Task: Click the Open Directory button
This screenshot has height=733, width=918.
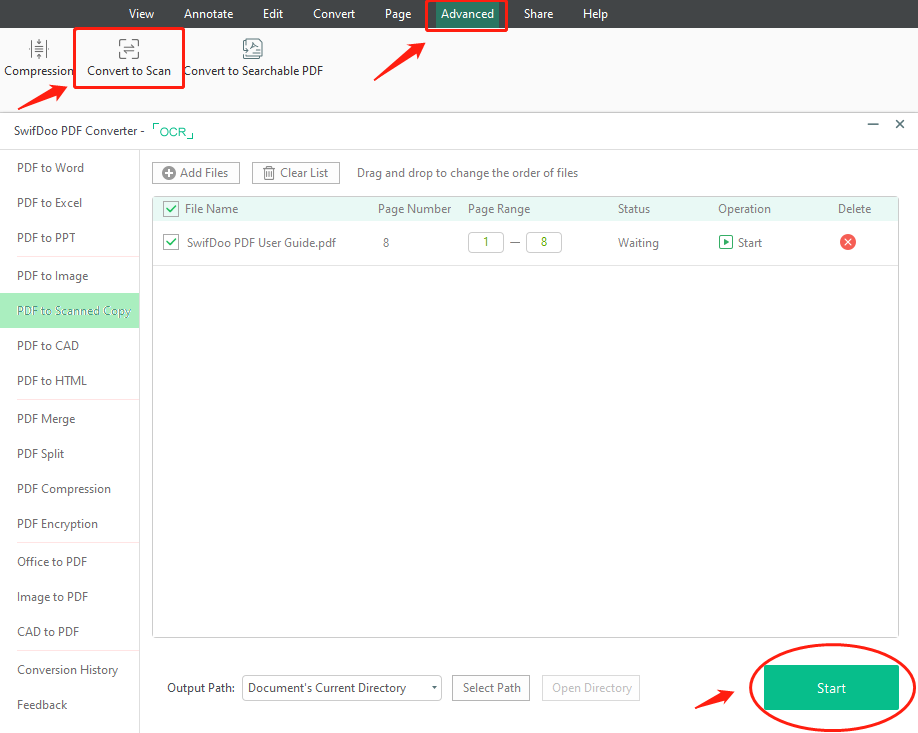Action: 591,688
